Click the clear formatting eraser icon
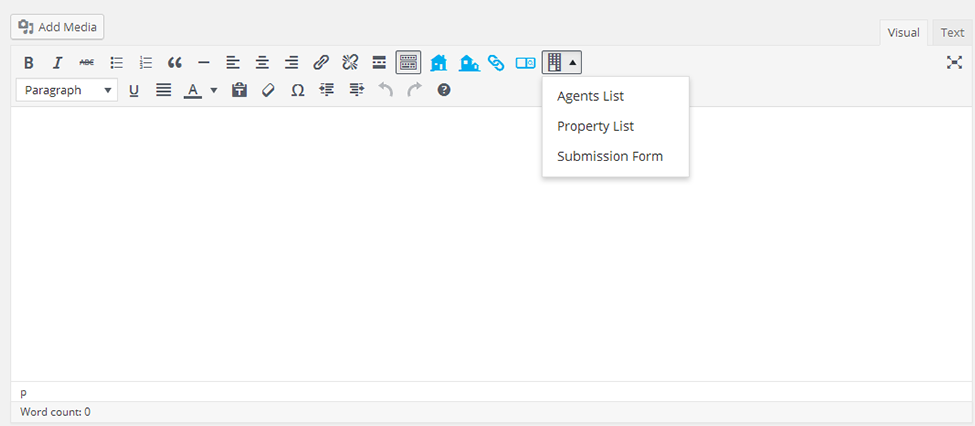This screenshot has width=975, height=426. 267,90
